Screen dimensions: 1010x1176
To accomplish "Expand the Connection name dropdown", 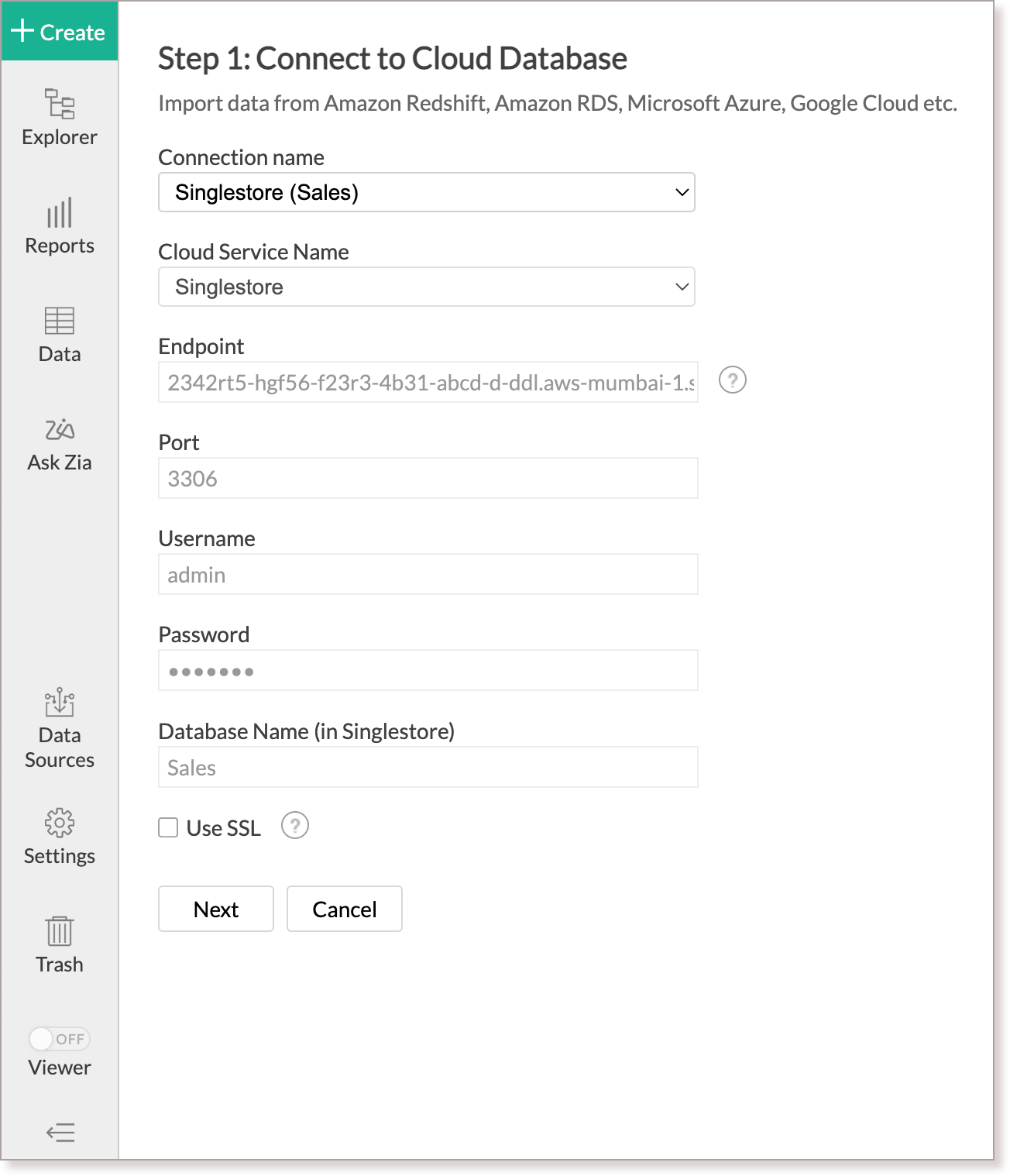I will (x=427, y=192).
